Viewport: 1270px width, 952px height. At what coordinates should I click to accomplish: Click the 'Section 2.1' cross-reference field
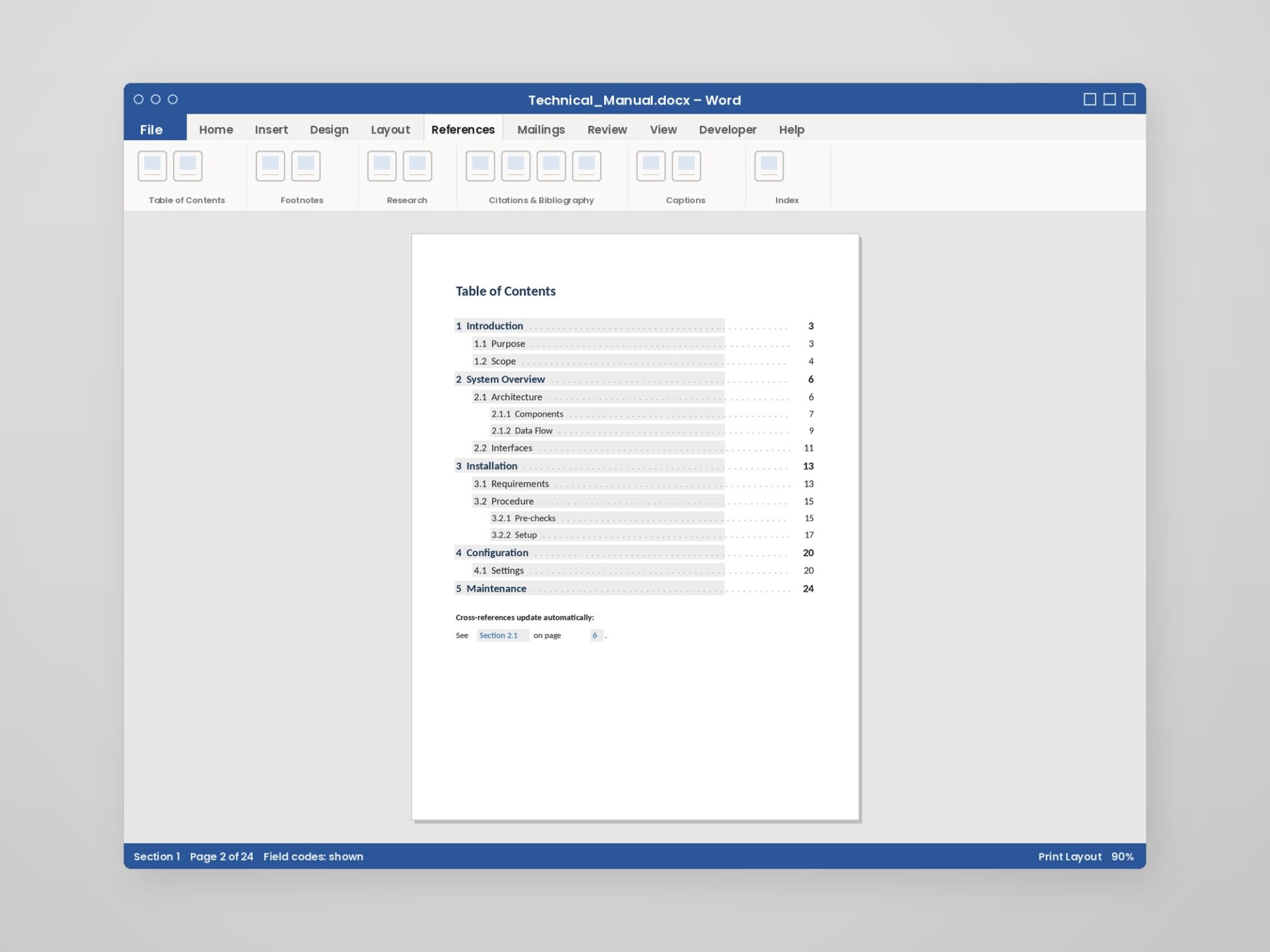503,635
